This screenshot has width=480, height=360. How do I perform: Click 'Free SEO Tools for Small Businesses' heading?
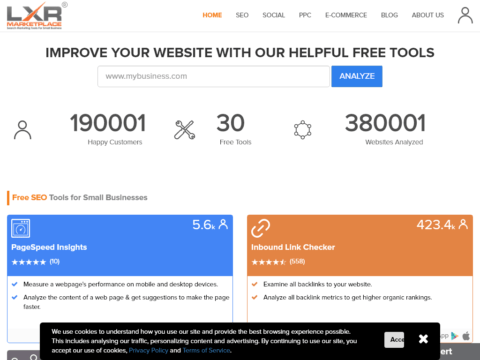point(80,198)
